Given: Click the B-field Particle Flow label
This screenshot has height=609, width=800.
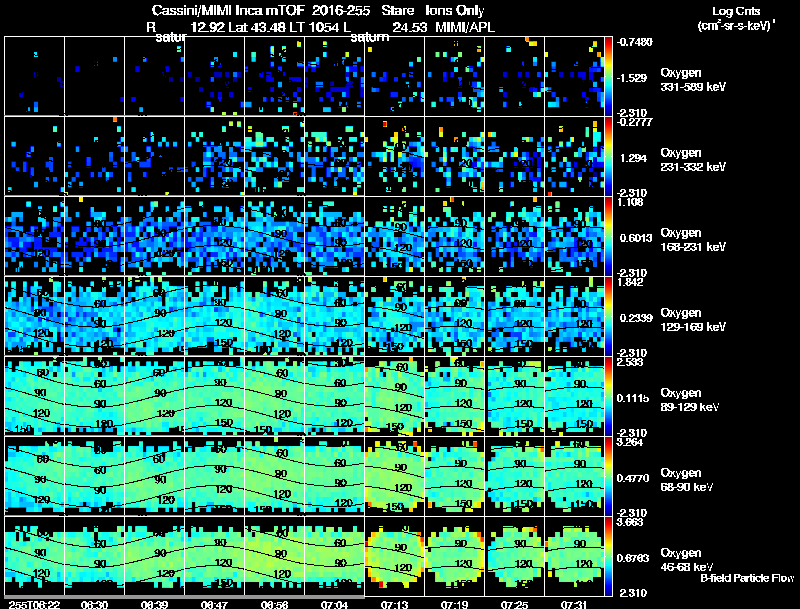Looking at the screenshot, I should click(x=747, y=578).
